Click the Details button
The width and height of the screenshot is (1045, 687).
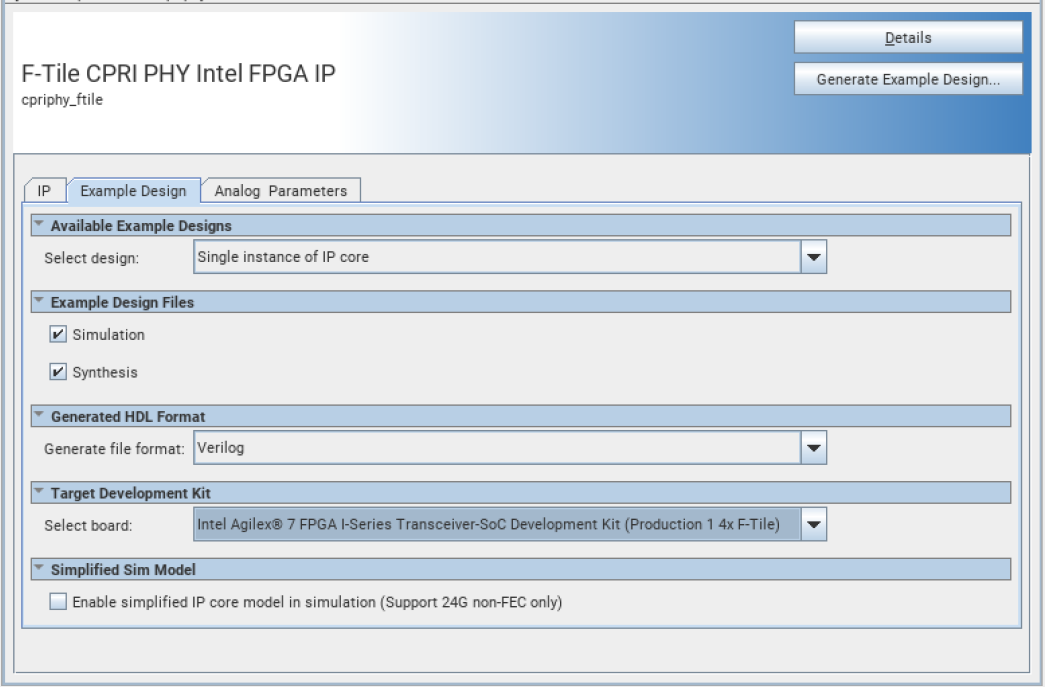(x=908, y=38)
